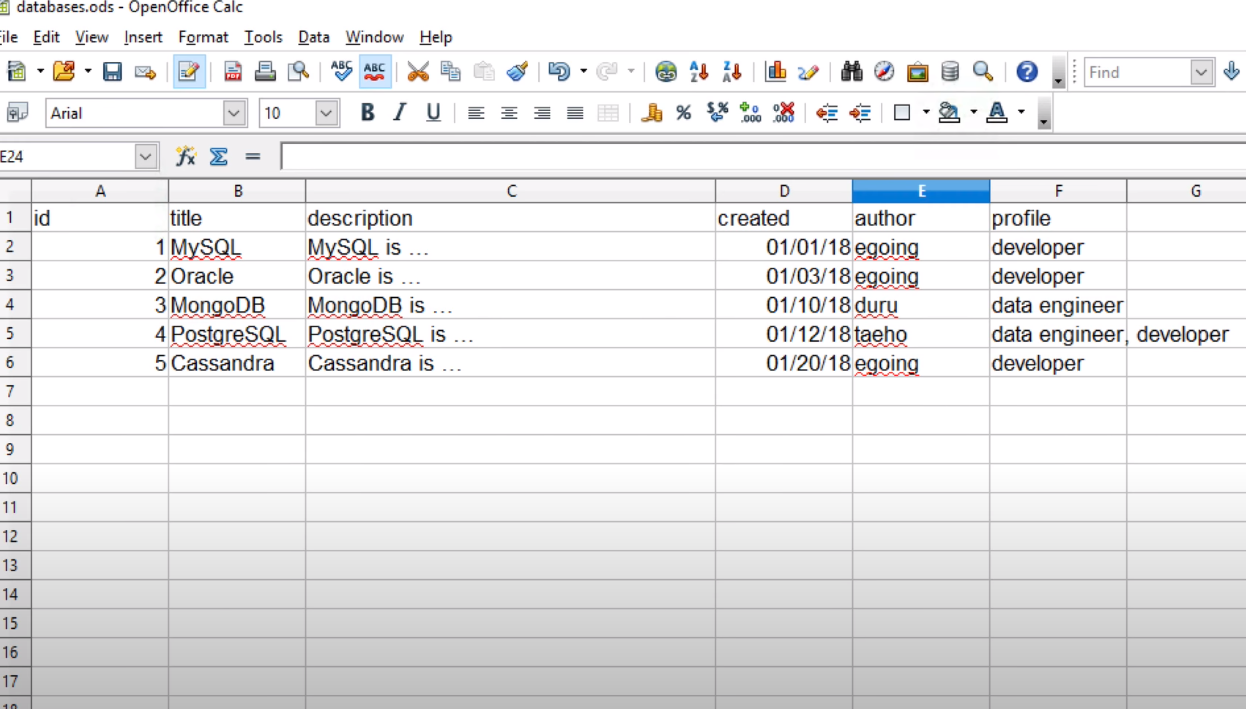Screen dimensions: 1246x709
Task: Insert a Chart using chart icon
Action: pos(775,71)
